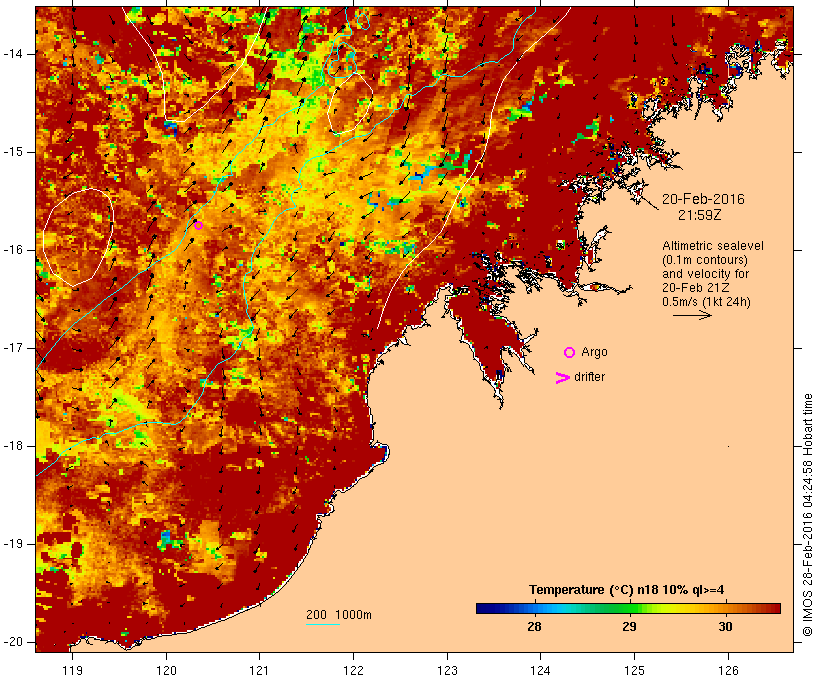Click the latitude axis label -19

(x=13, y=544)
